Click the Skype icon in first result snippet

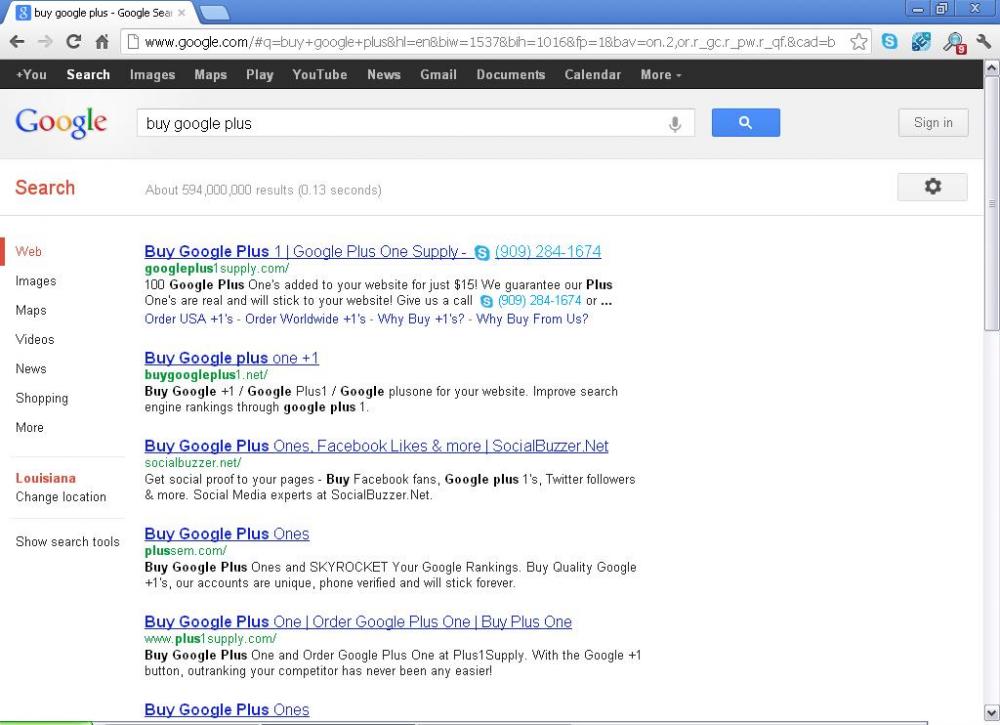coord(487,301)
